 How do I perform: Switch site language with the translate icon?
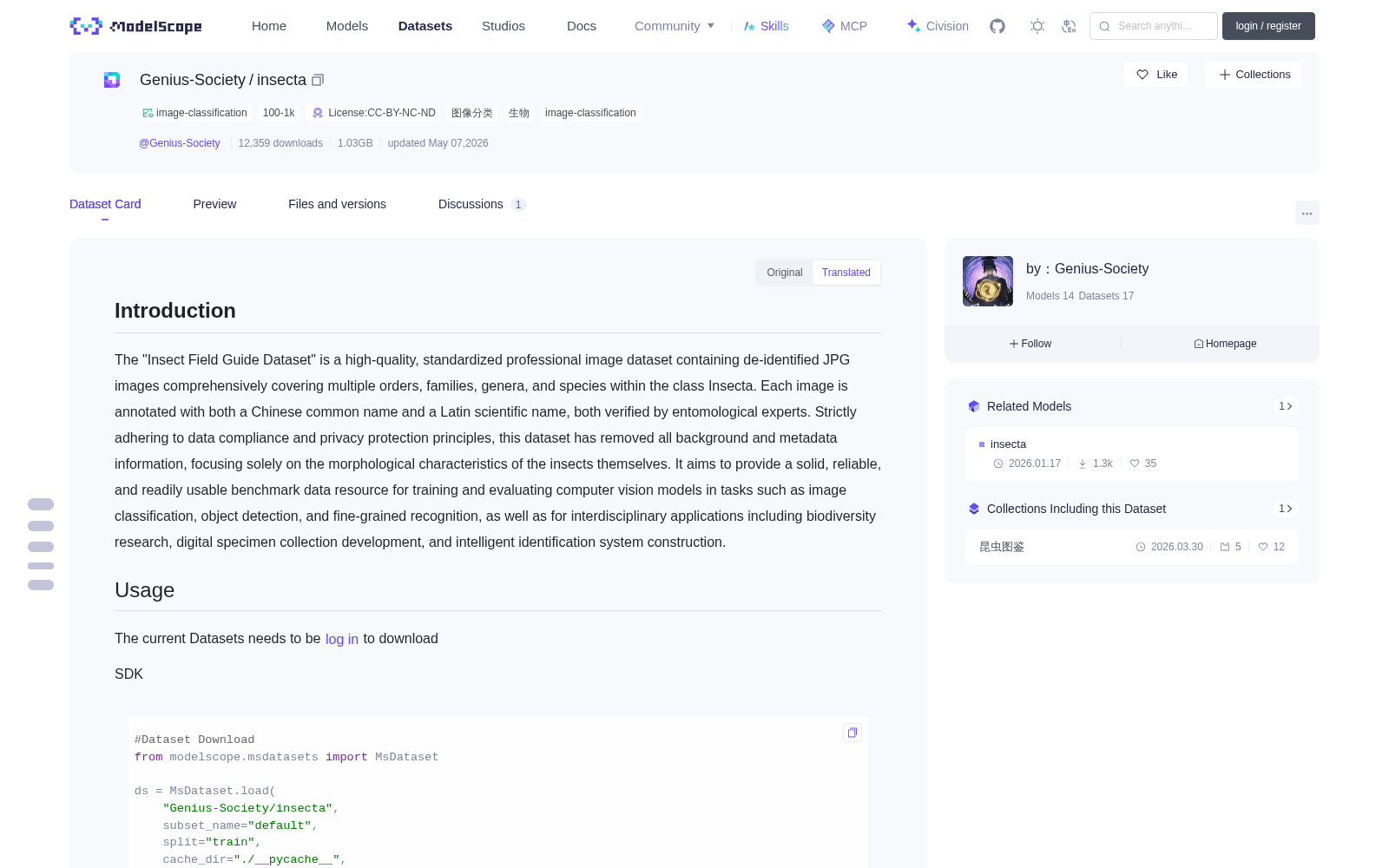tap(1069, 26)
